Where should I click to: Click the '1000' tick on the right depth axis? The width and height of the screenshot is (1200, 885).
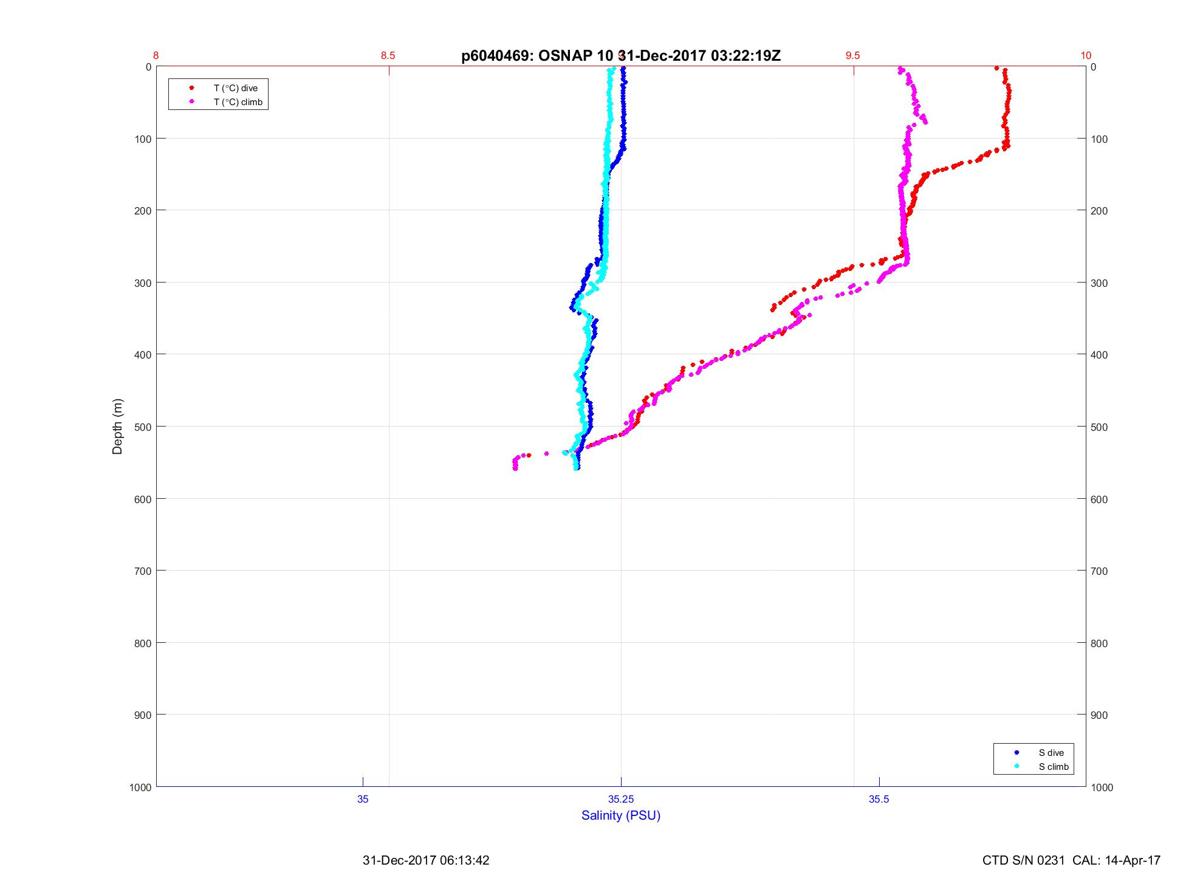[x=1103, y=787]
